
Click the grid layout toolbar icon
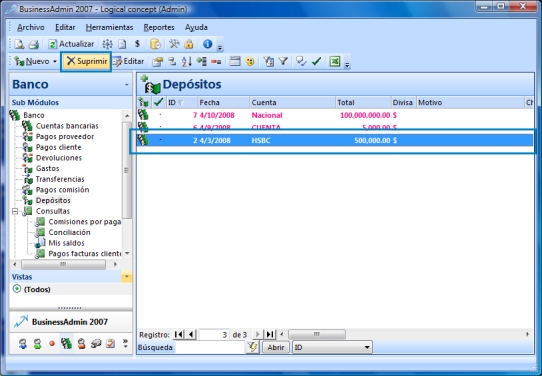(x=235, y=62)
